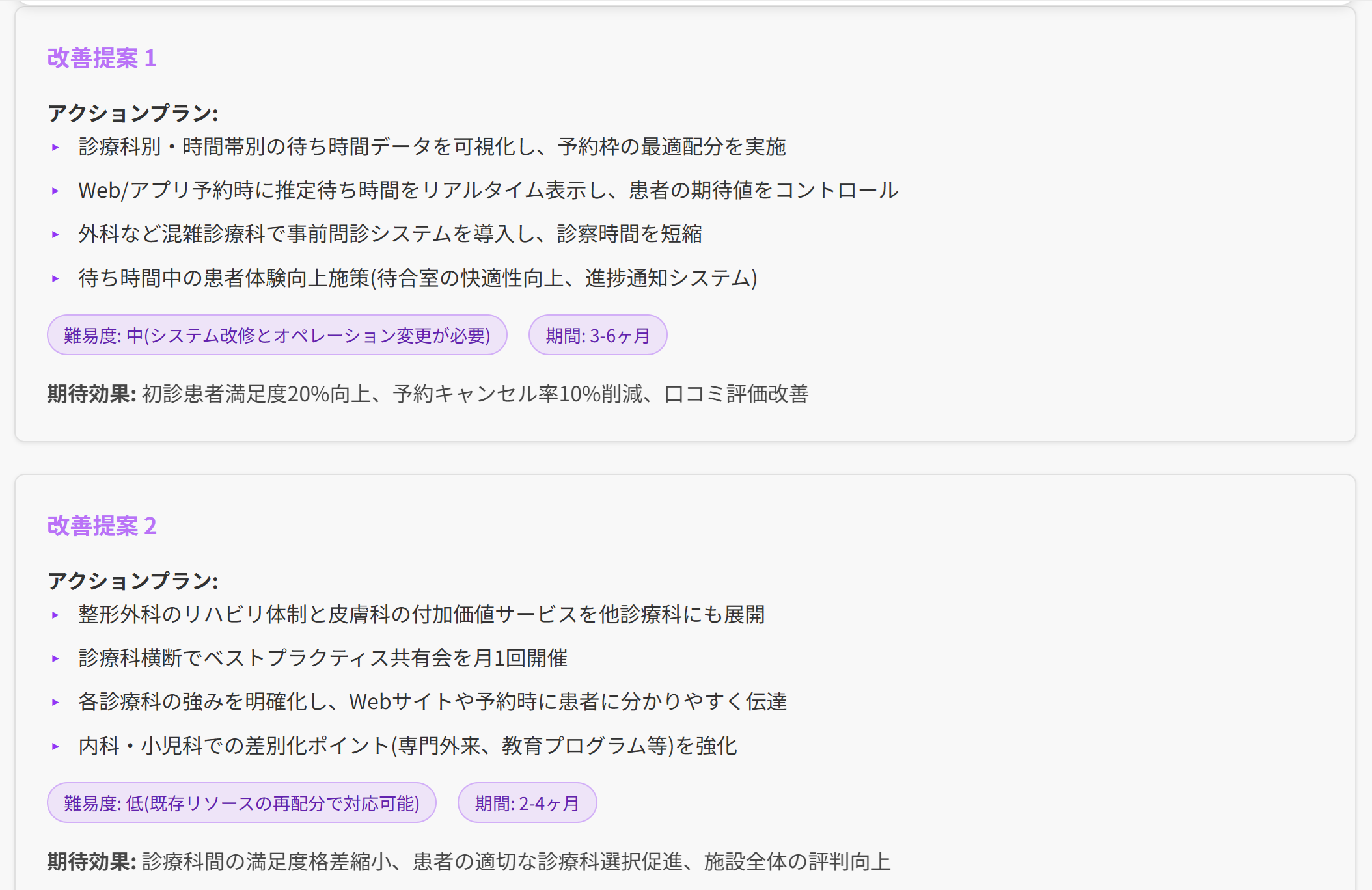Click the 事前問診システム action item text
The image size is (1372, 890).
pyautogui.click(x=390, y=234)
